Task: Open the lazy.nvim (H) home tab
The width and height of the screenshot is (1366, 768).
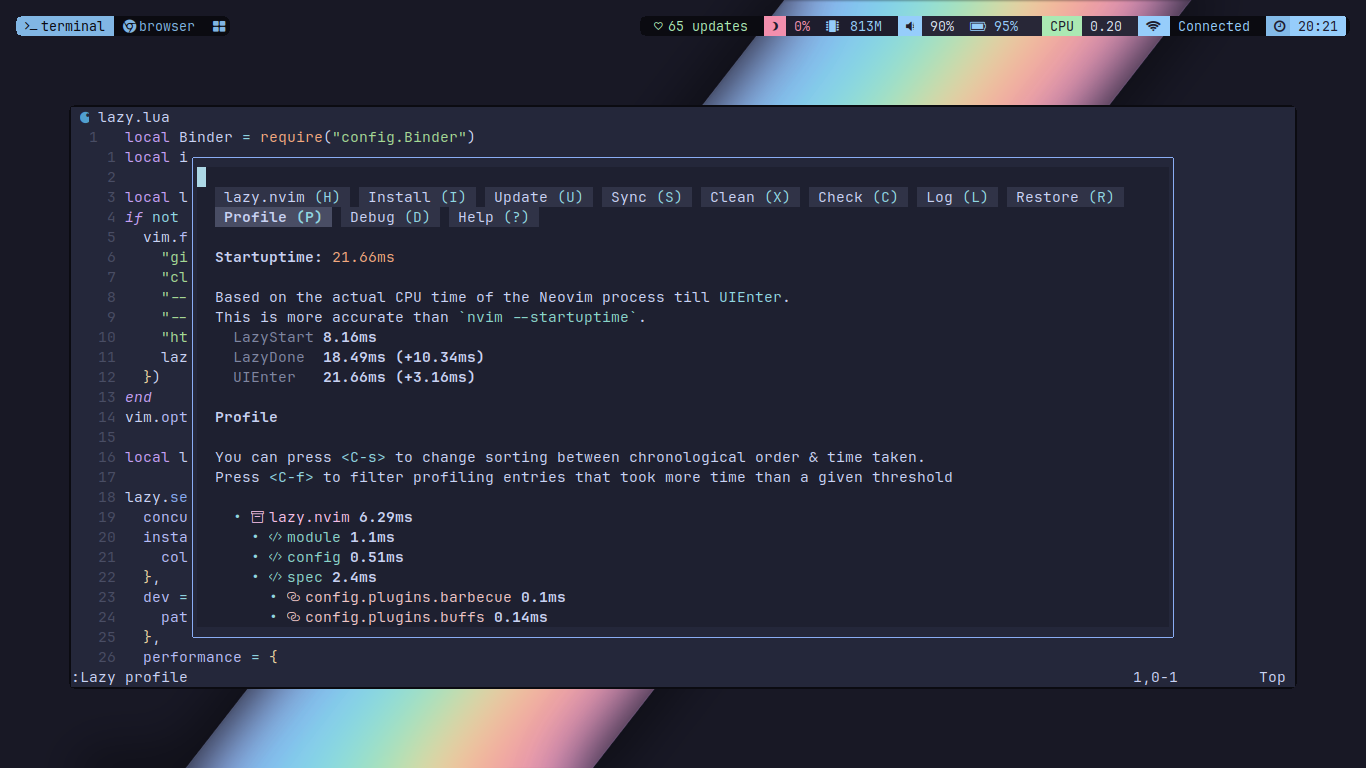Action: [x=282, y=197]
